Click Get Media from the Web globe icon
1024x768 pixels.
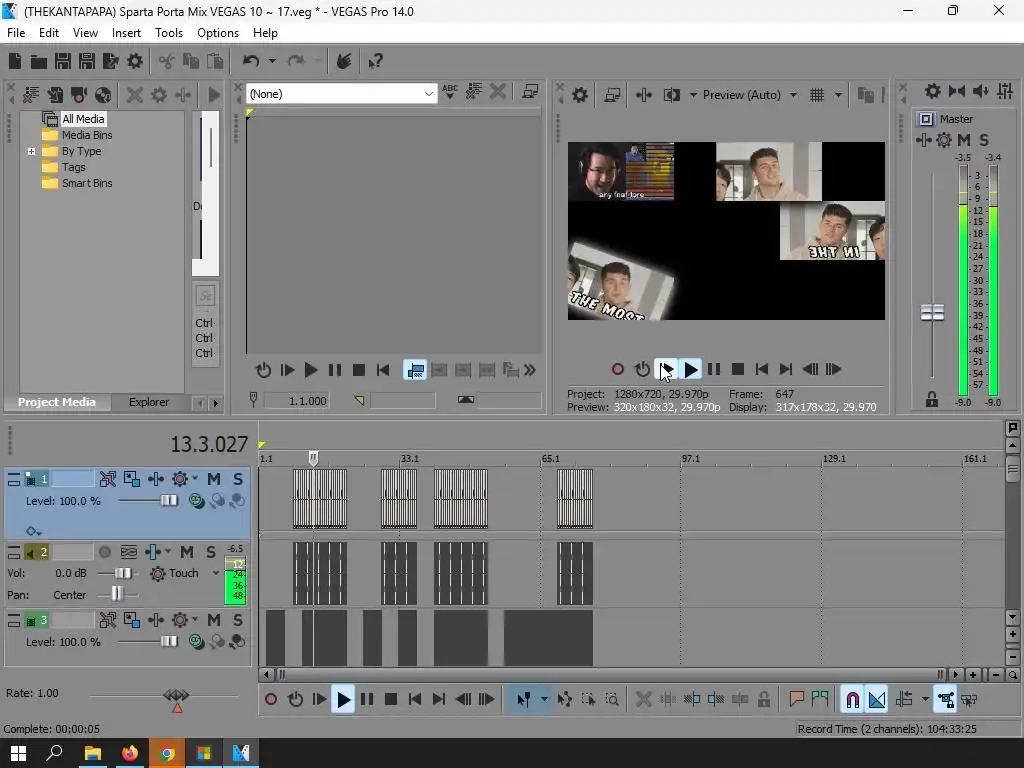click(x=103, y=95)
